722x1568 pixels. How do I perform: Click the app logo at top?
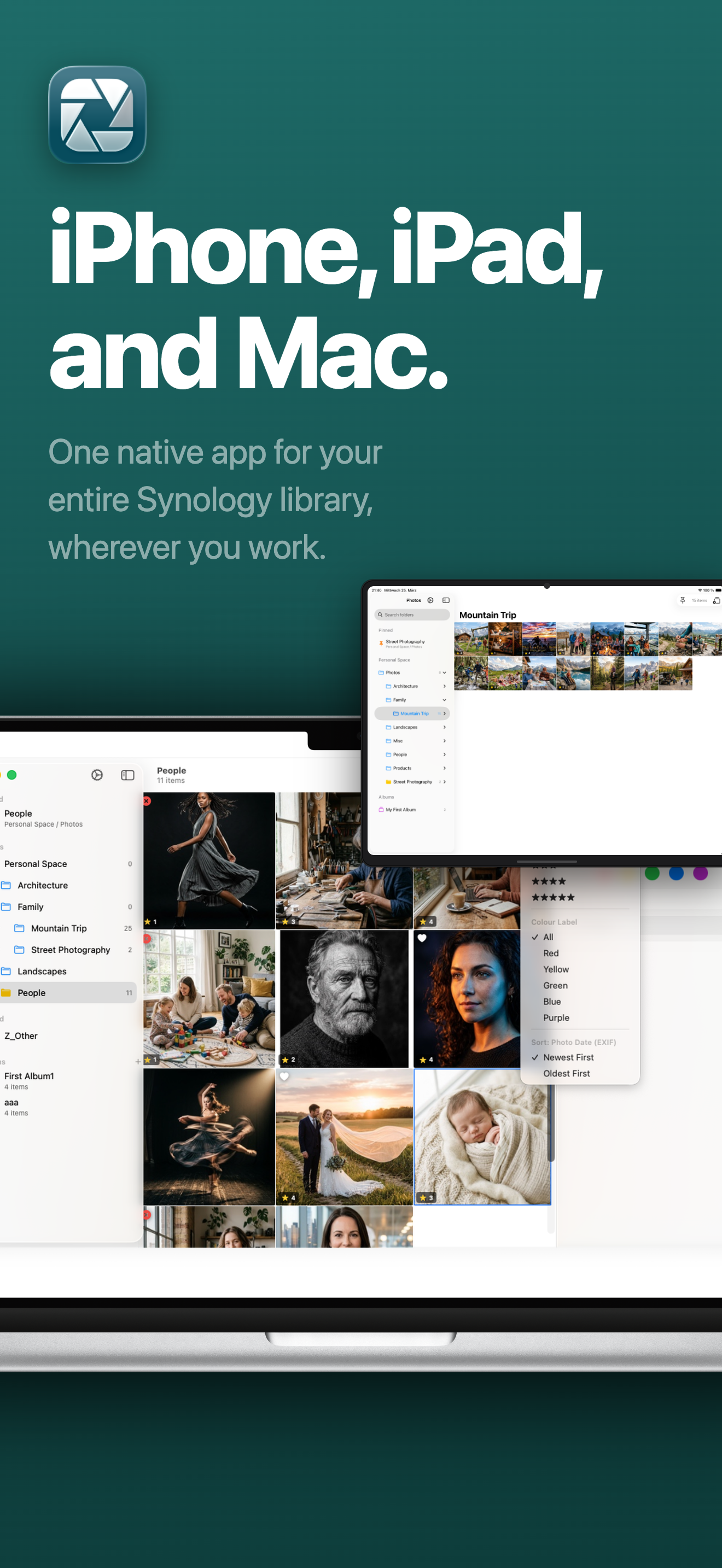point(97,114)
